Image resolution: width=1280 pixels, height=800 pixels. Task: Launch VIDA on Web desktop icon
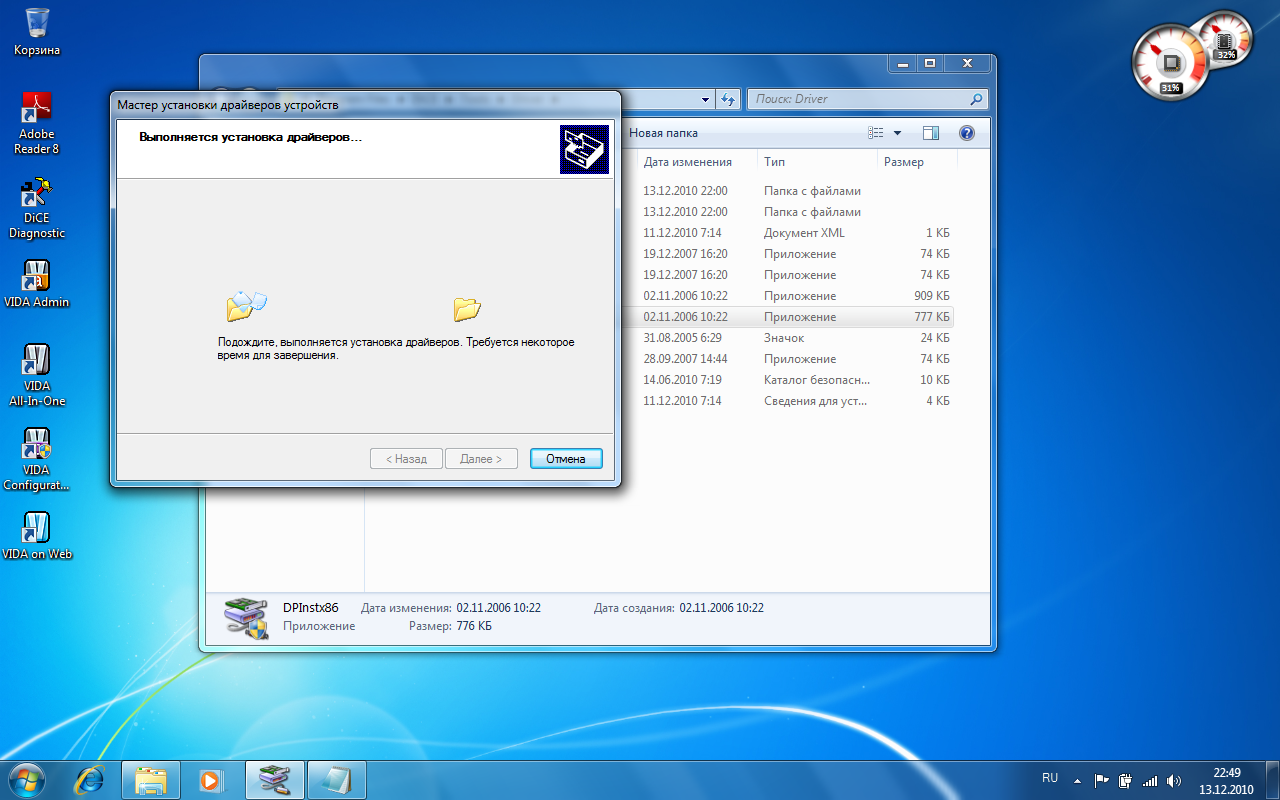tap(37, 536)
